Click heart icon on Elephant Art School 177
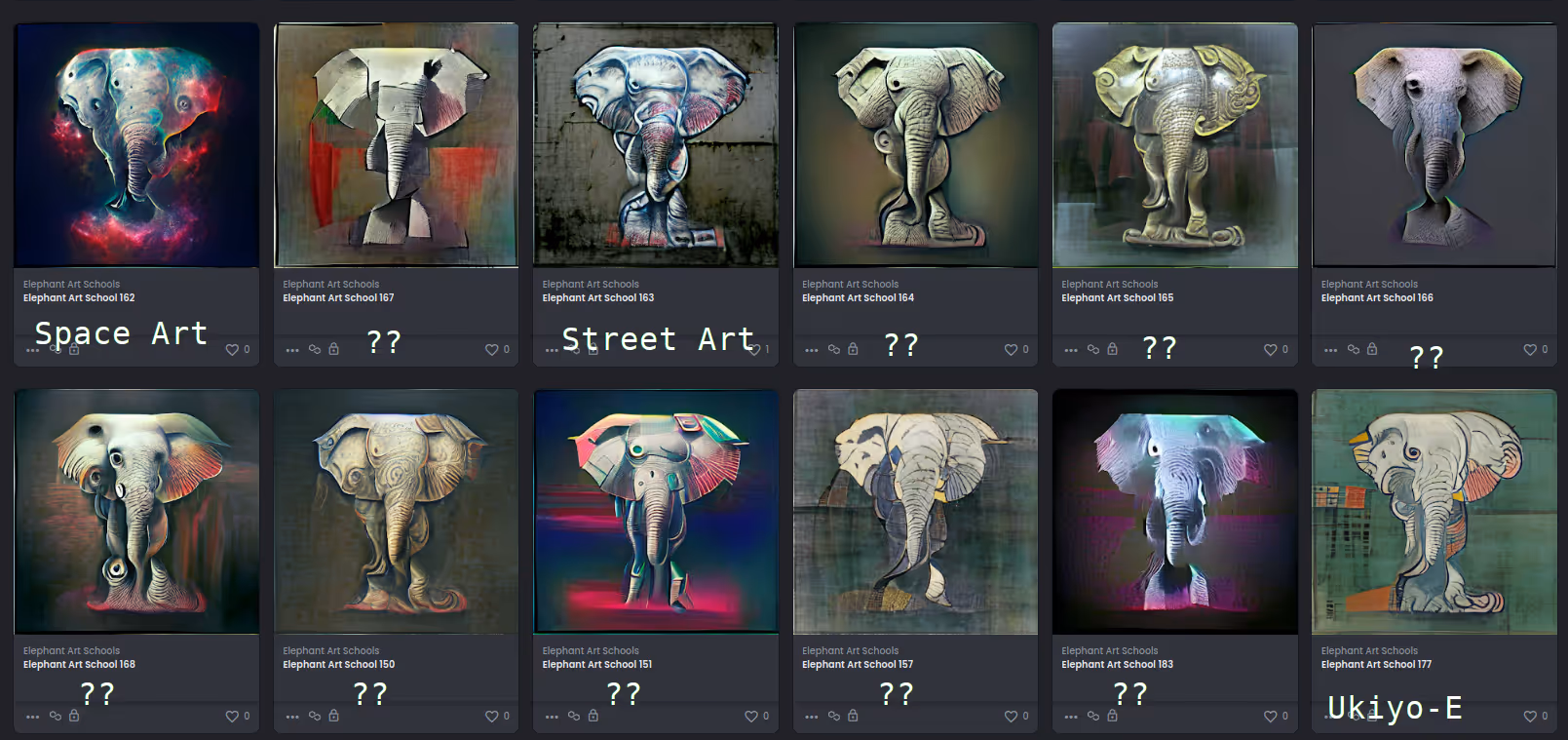Viewport: 1568px width, 740px height. coord(1530,717)
